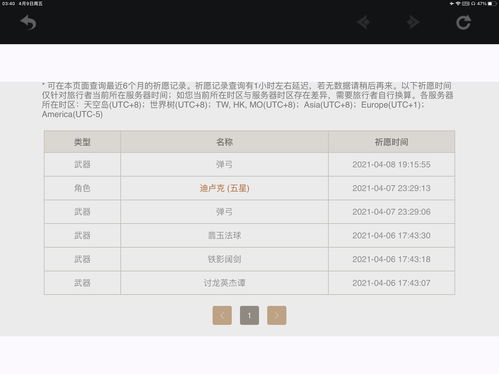Click the battery indicator in status bar
This screenshot has width=499, height=374.
click(492, 4)
